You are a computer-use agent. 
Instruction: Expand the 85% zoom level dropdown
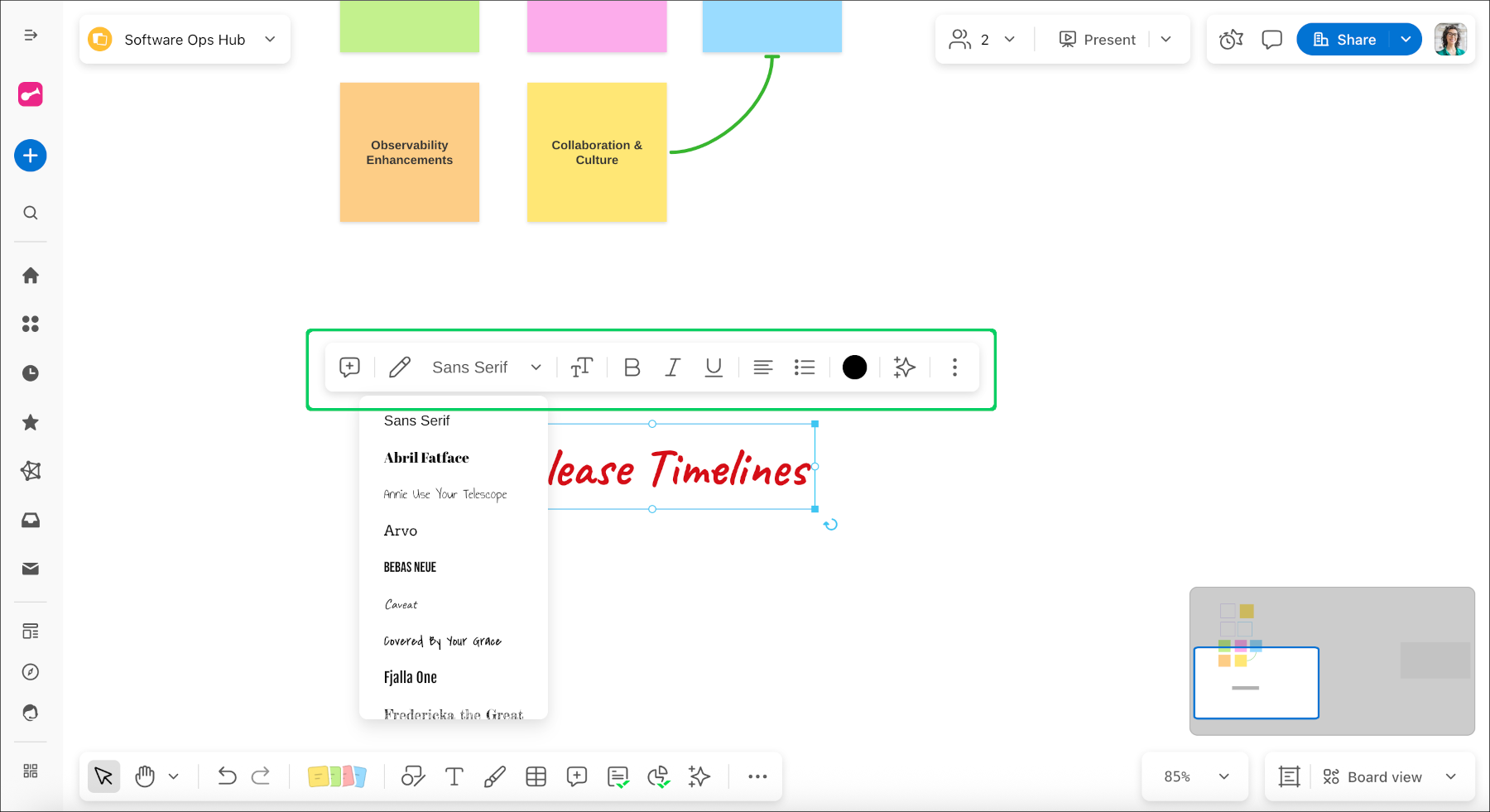1194,776
